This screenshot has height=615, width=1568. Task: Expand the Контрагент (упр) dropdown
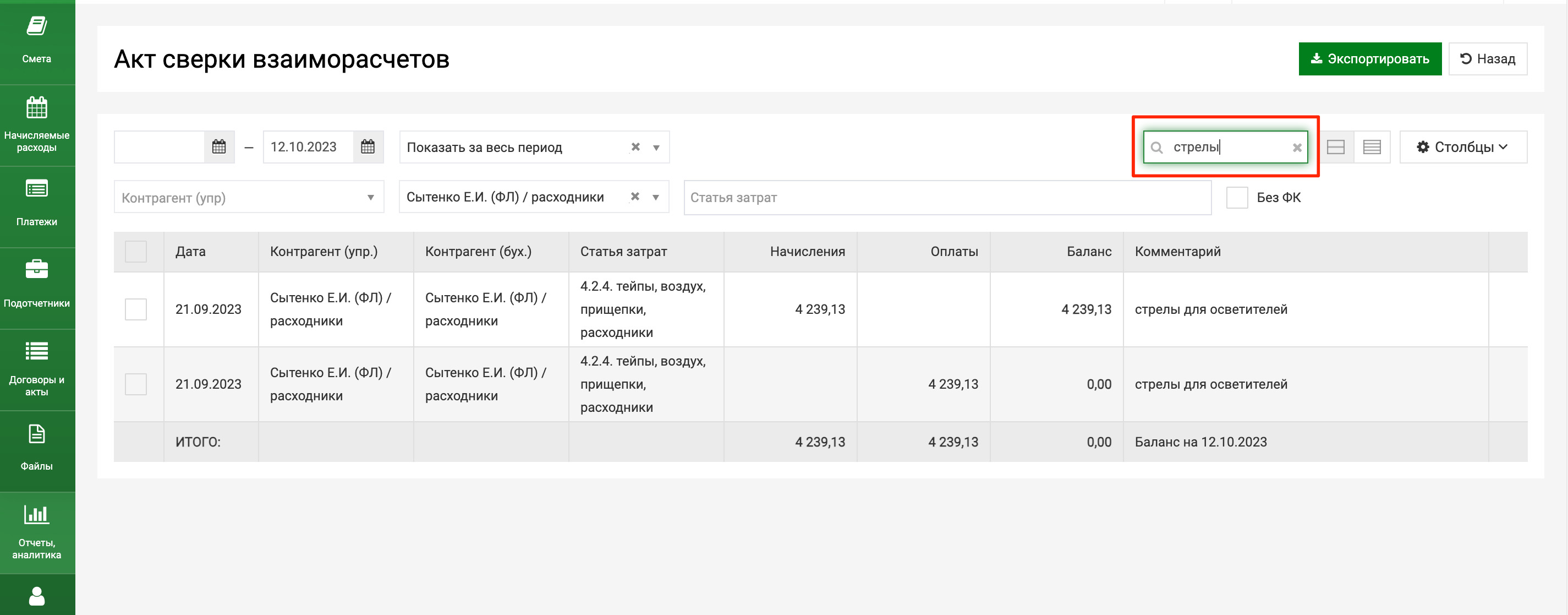pos(371,197)
